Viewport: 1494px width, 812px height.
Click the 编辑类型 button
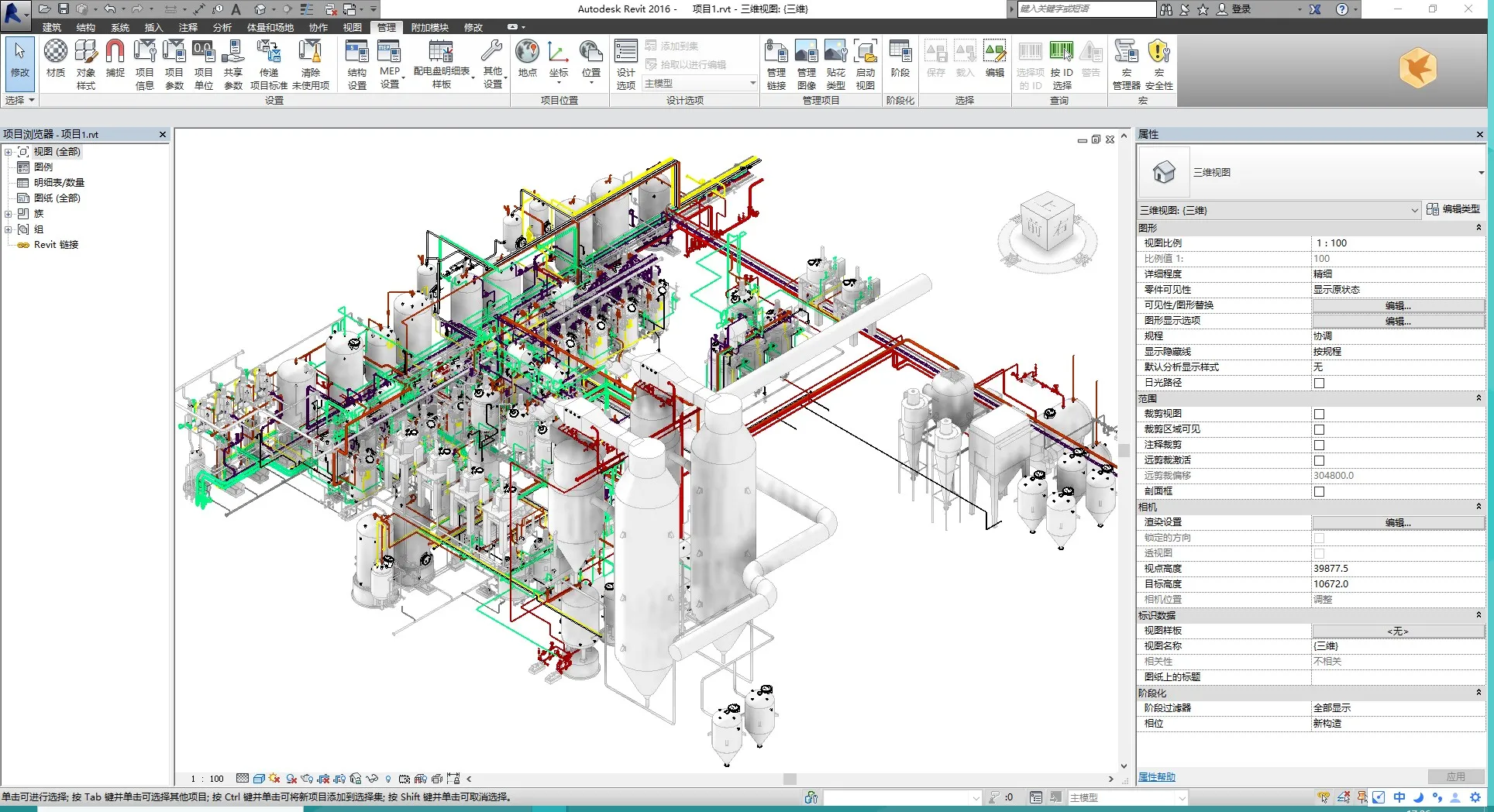pyautogui.click(x=1453, y=209)
